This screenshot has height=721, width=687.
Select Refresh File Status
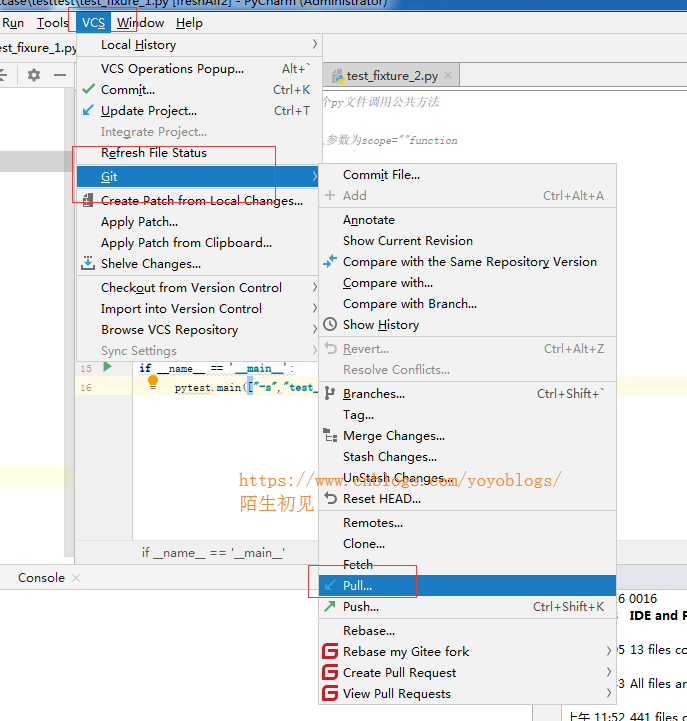click(x=198, y=153)
